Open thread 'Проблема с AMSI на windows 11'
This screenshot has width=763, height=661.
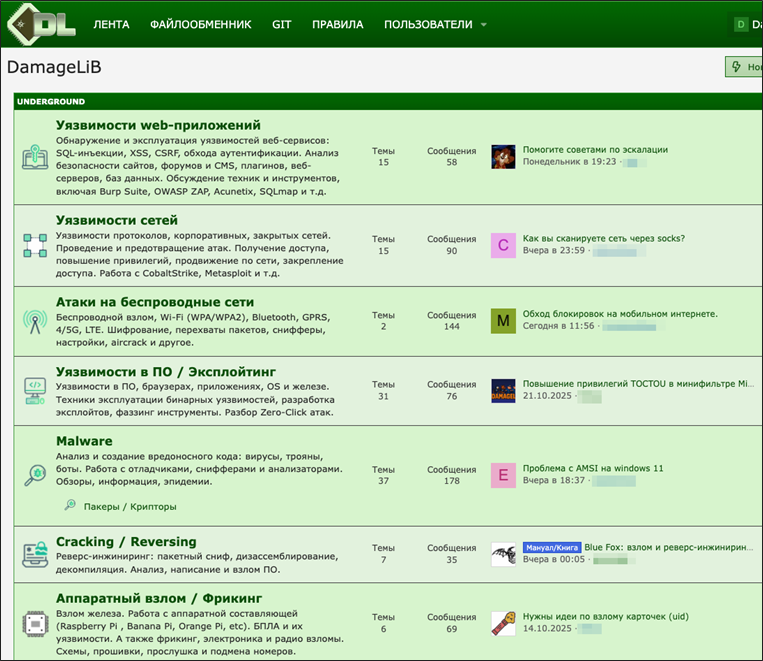593,468
